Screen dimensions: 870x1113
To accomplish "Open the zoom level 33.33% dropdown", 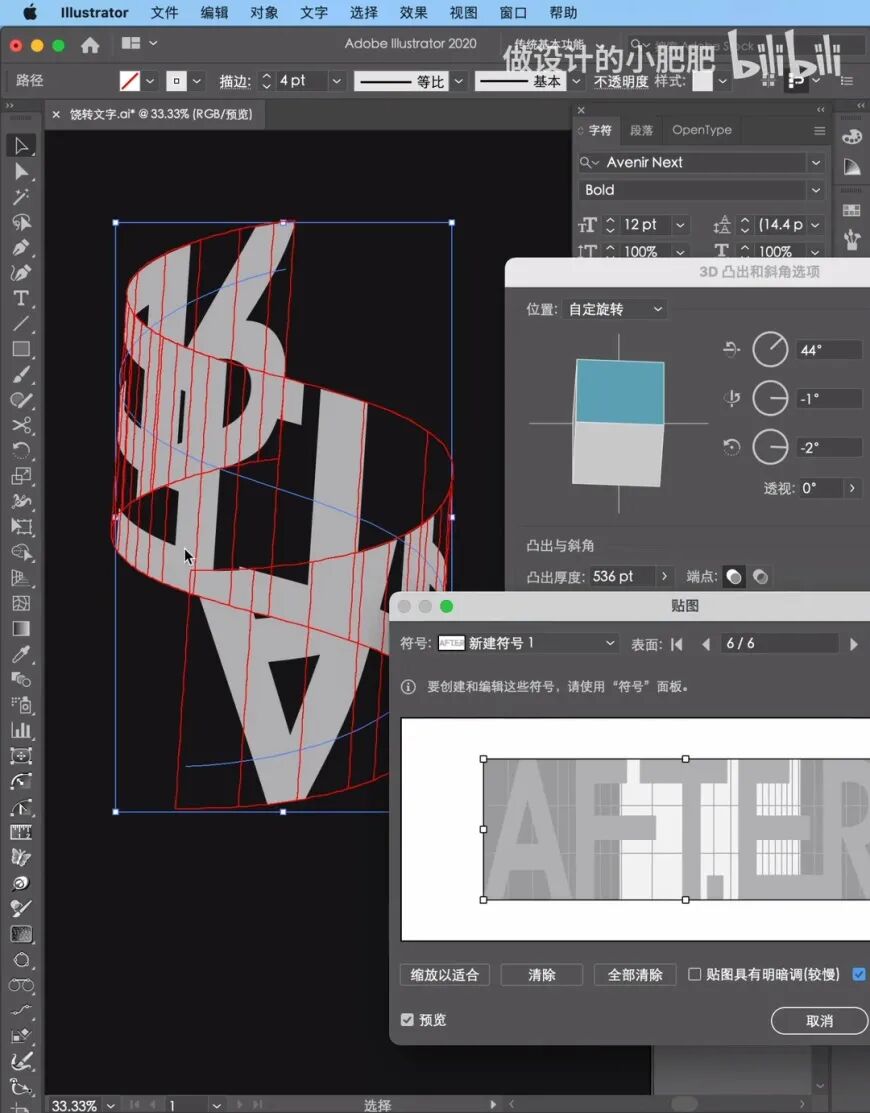I will [111, 1105].
